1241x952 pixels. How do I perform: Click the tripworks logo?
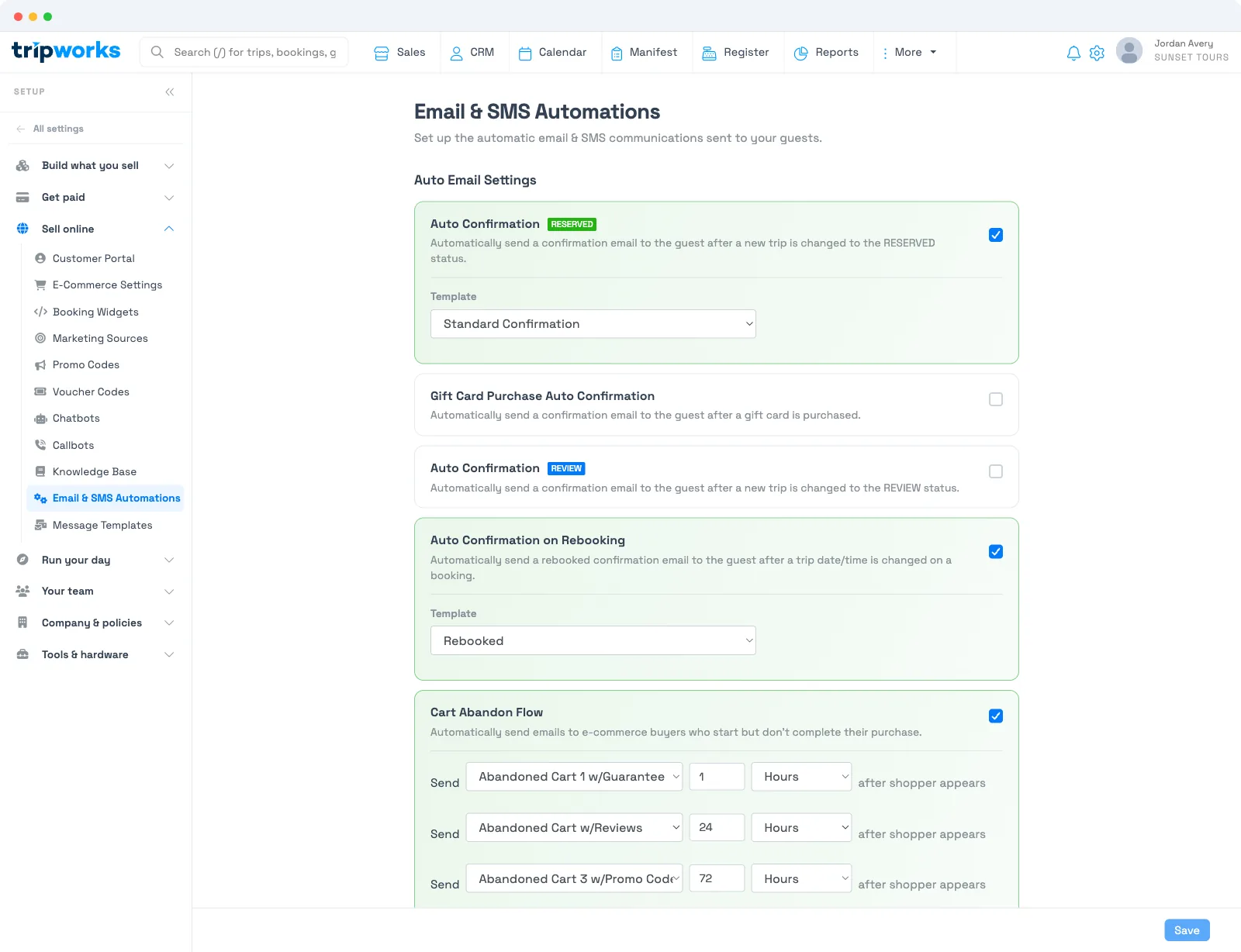[66, 51]
